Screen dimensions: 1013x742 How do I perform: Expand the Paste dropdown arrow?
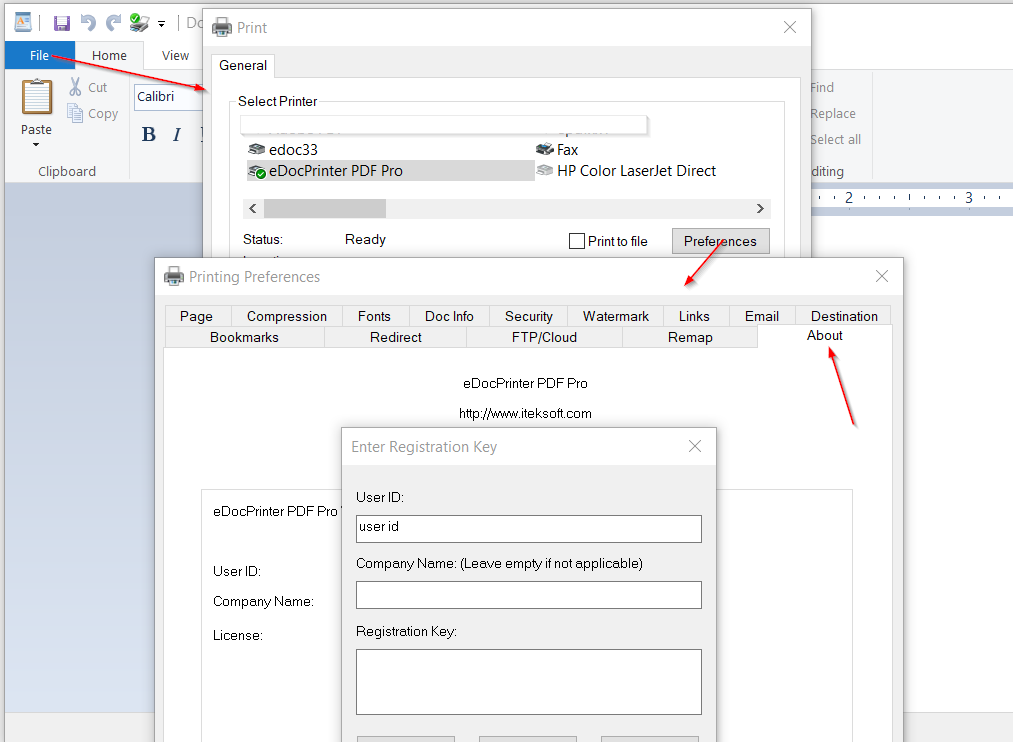coord(36,145)
